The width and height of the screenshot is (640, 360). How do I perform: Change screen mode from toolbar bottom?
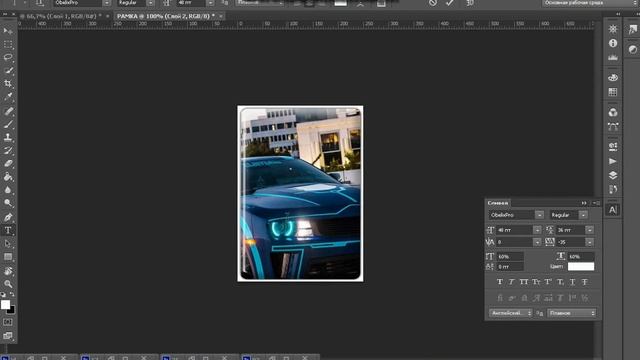coord(8,336)
